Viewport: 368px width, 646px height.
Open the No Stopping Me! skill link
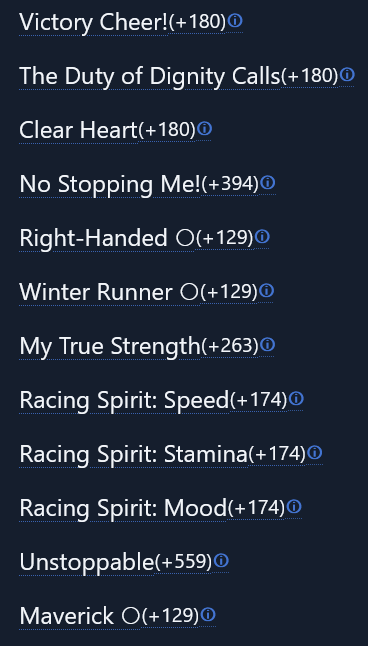pos(110,184)
